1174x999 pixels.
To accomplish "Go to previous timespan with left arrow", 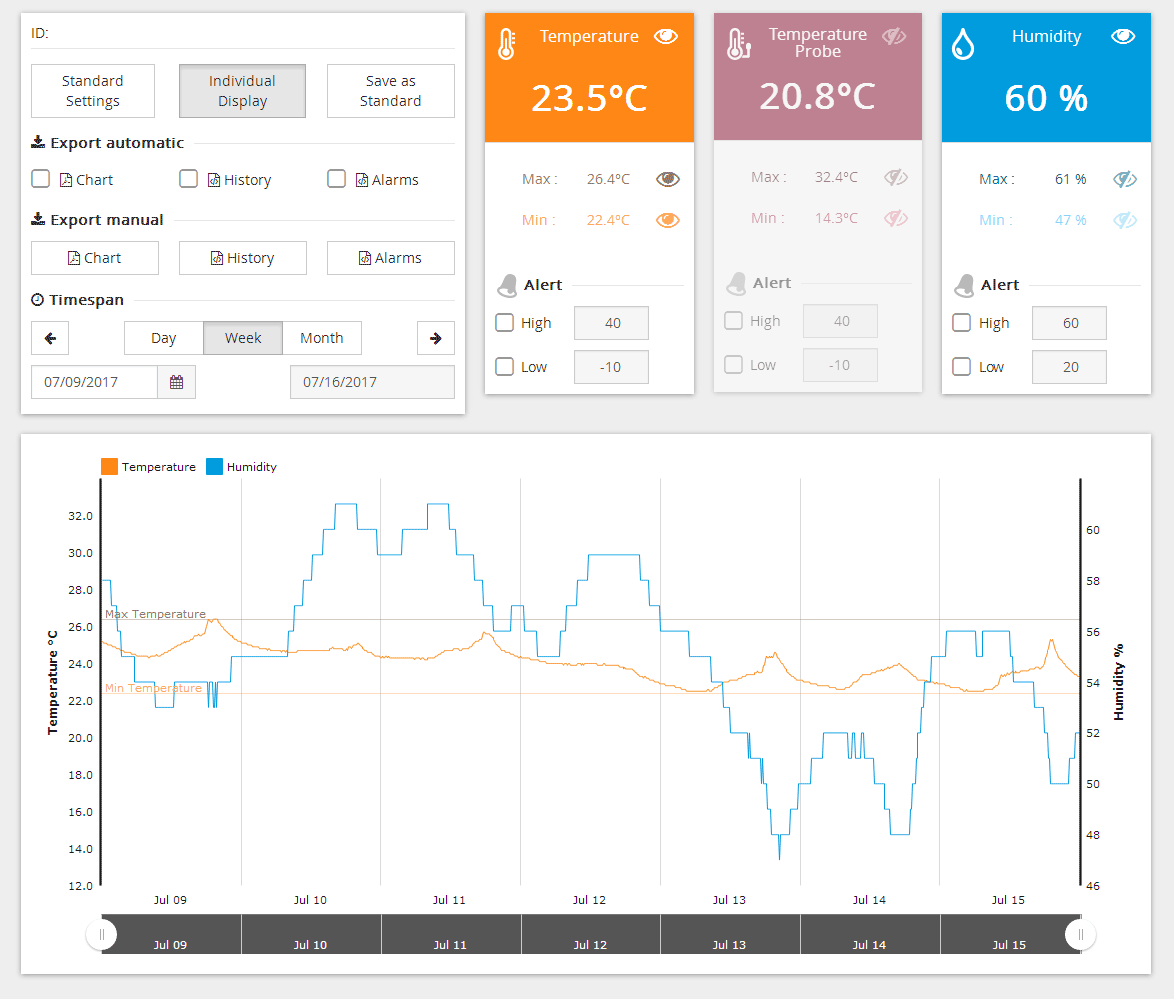I will pos(50,338).
